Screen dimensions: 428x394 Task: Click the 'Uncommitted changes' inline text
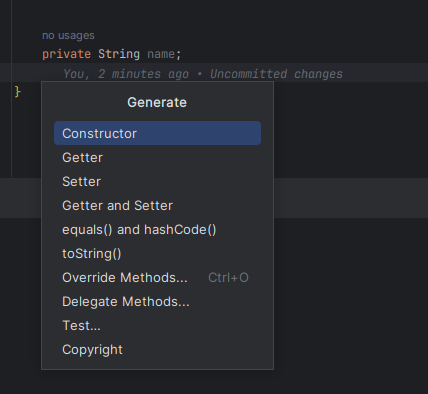pyautogui.click(x=276, y=74)
